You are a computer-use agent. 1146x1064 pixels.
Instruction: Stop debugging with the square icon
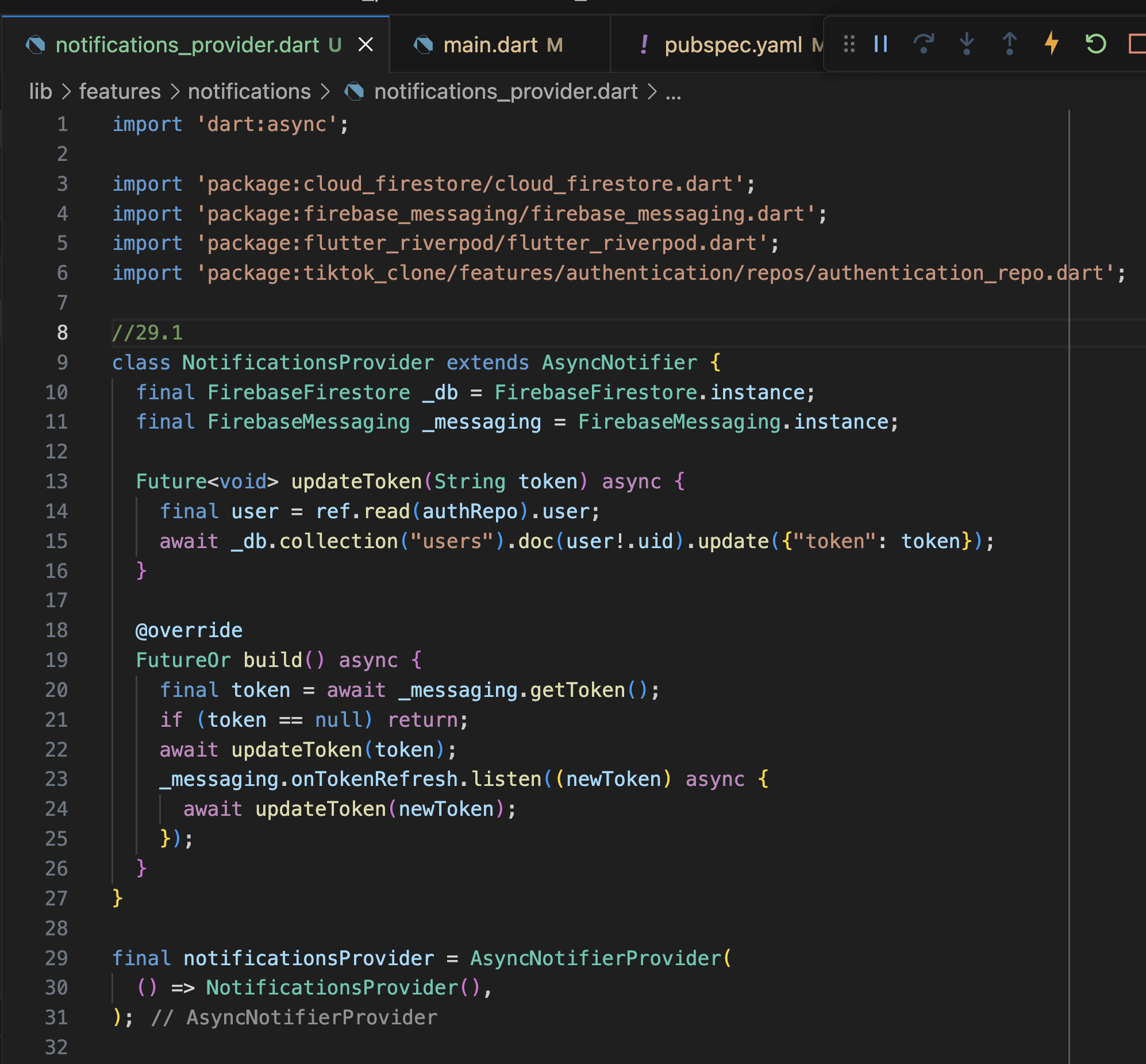tap(1137, 44)
